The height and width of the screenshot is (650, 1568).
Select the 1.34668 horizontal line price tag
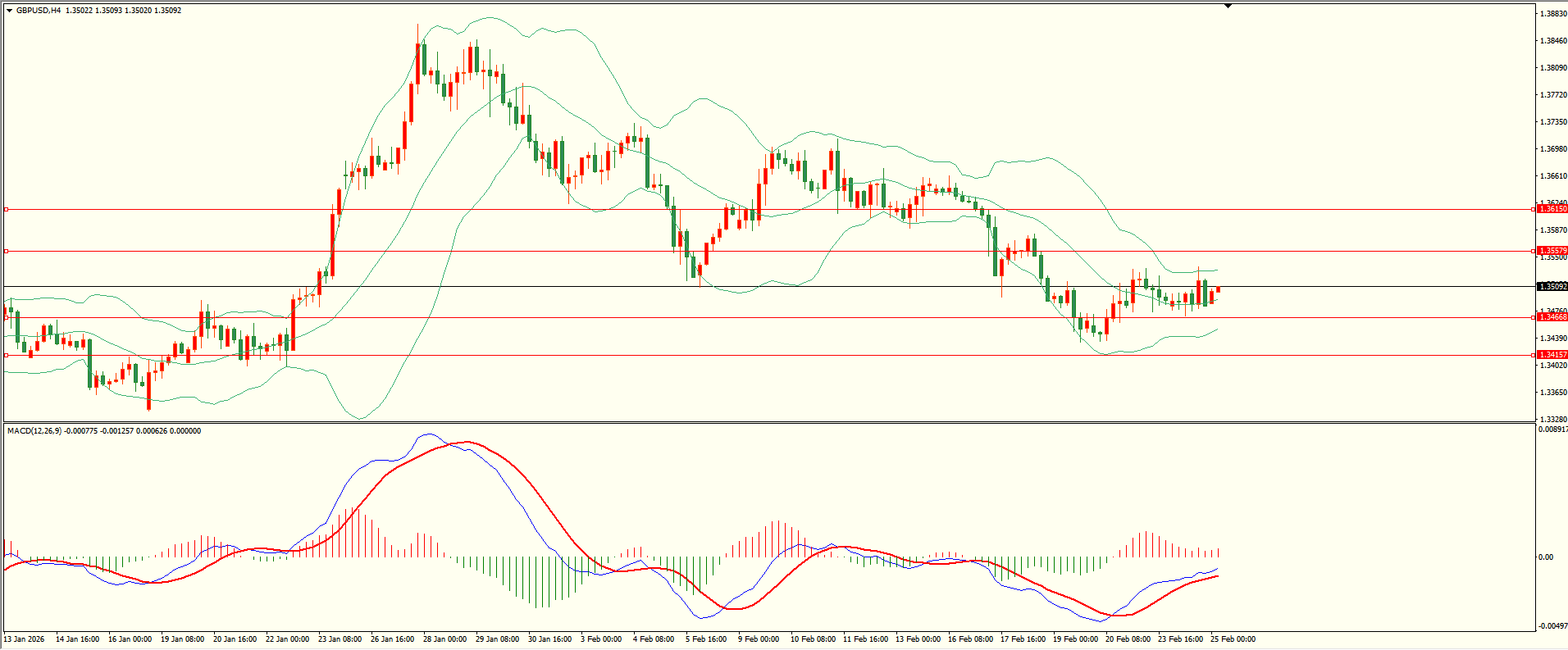pos(1552,317)
